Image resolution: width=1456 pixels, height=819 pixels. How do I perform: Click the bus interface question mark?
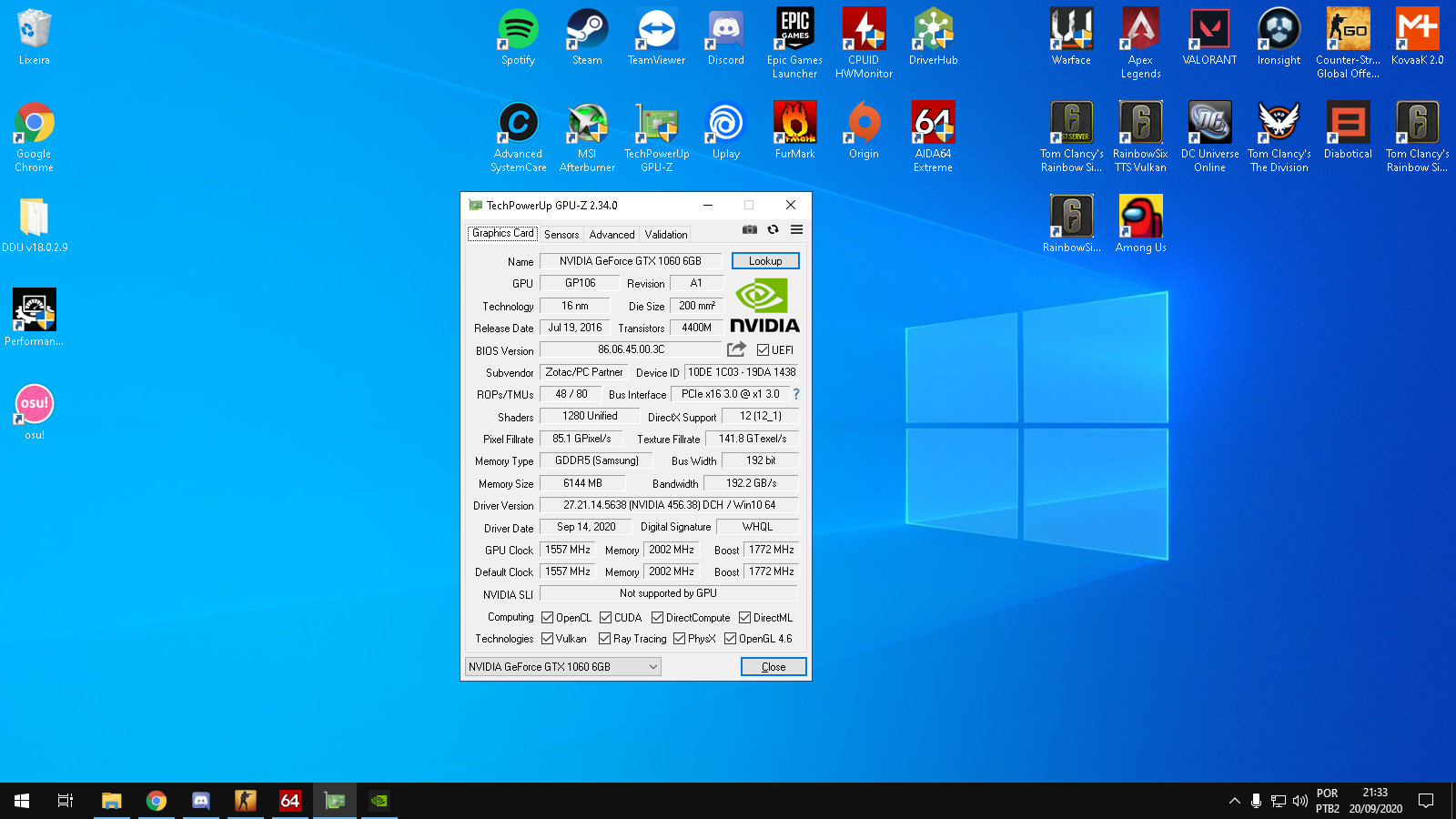[796, 394]
